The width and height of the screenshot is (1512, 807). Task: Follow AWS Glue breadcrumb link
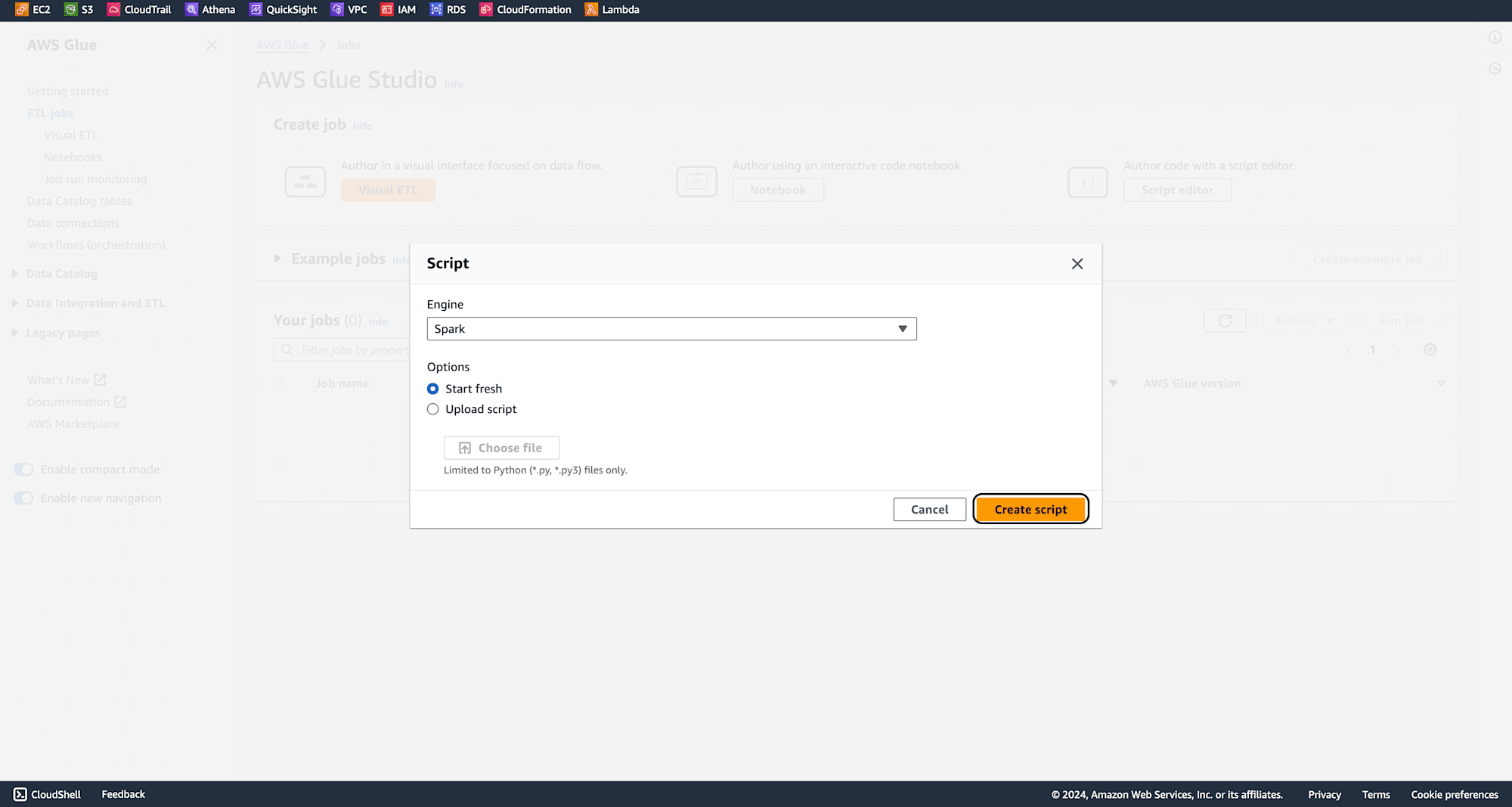tap(283, 45)
